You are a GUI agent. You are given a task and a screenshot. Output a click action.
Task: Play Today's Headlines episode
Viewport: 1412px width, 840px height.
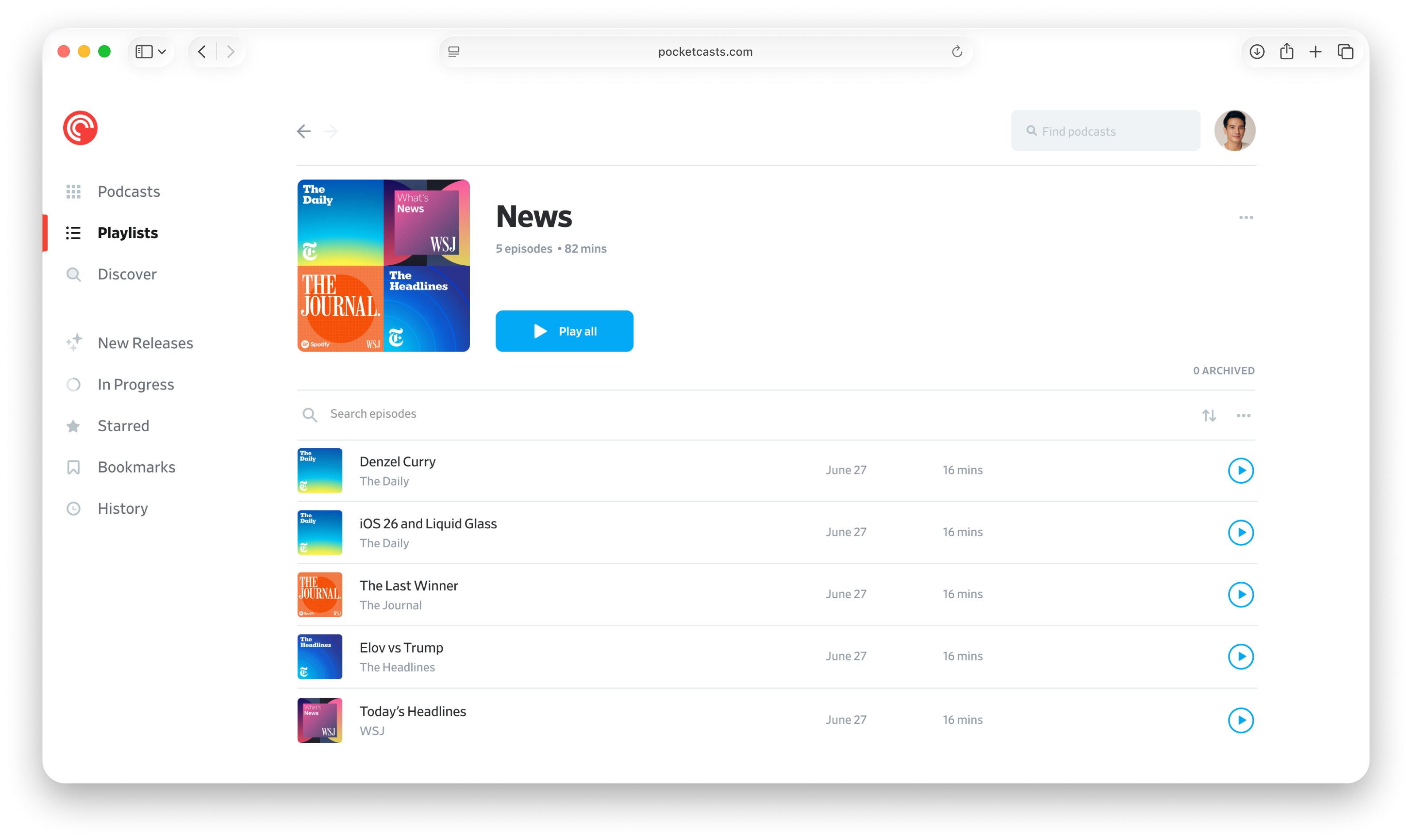(x=1240, y=720)
